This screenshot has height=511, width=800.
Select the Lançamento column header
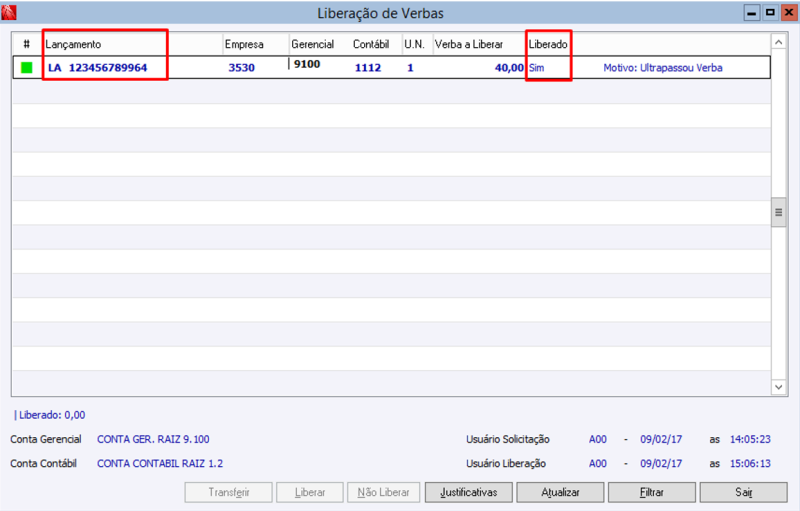pos(73,44)
